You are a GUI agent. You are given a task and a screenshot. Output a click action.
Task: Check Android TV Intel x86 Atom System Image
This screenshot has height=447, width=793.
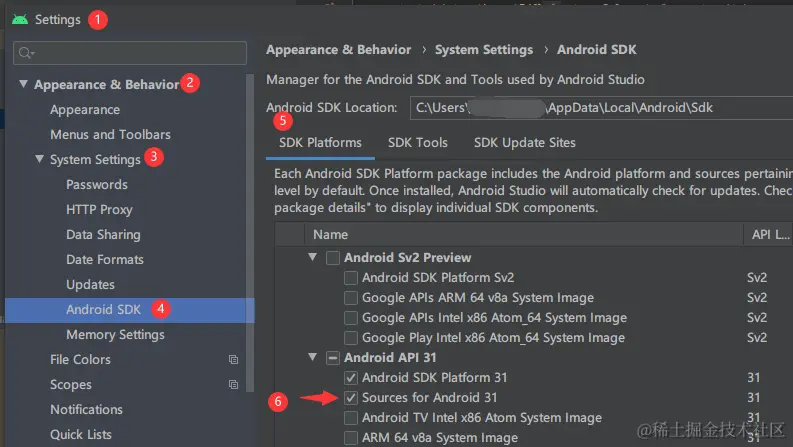(350, 418)
